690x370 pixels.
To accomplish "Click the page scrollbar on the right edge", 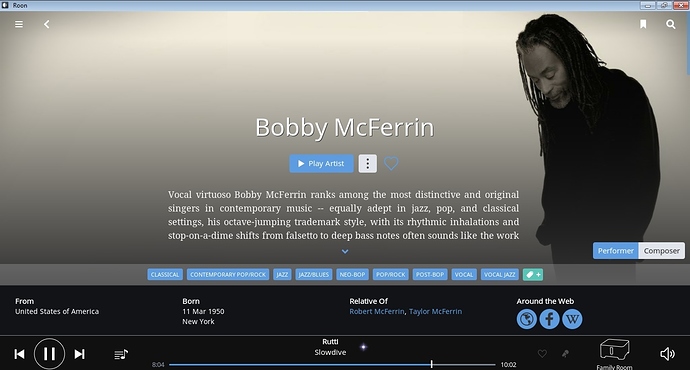I will pos(688,43).
